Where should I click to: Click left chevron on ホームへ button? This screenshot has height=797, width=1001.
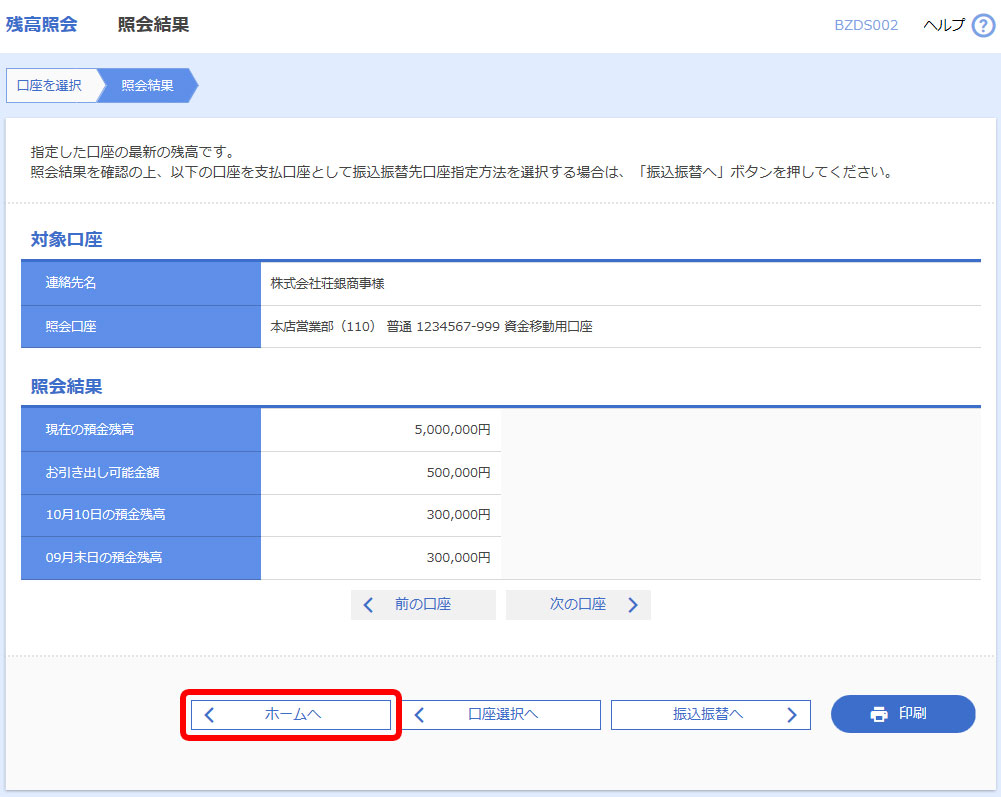click(209, 715)
